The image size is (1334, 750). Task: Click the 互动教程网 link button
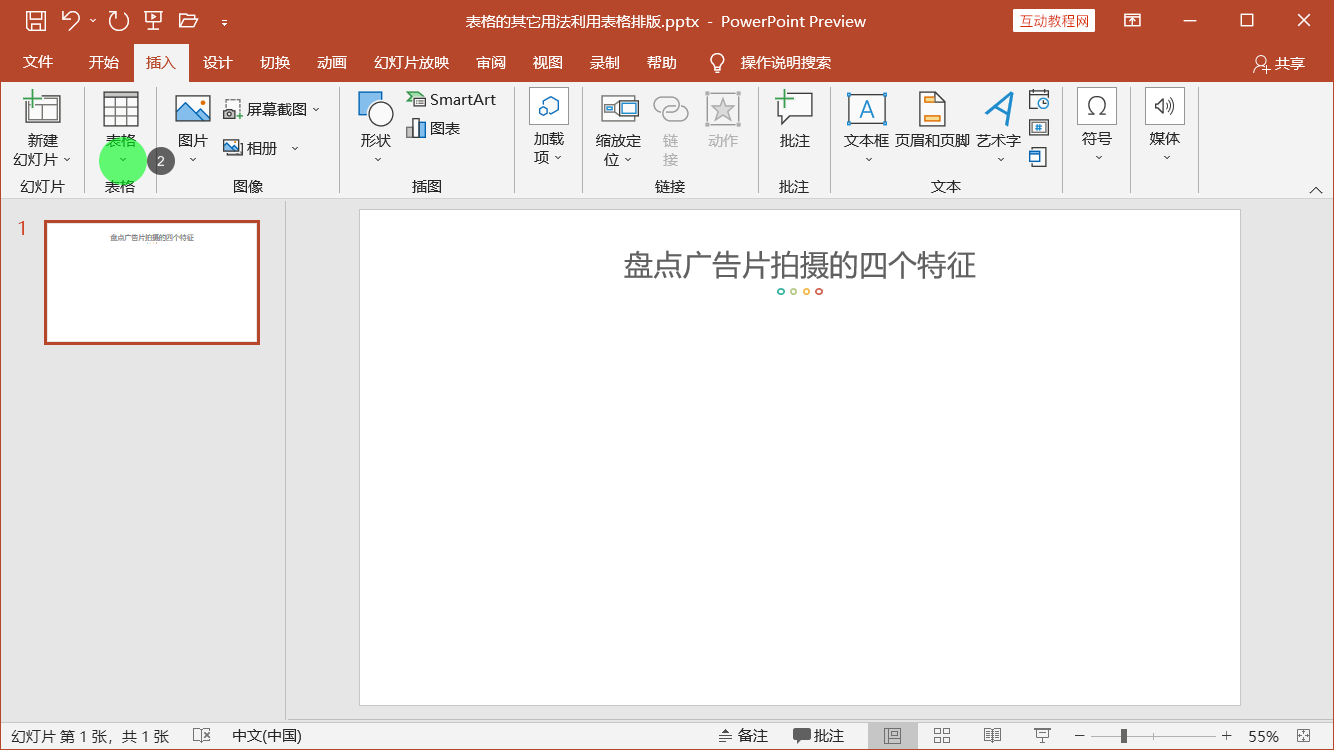tap(1053, 20)
